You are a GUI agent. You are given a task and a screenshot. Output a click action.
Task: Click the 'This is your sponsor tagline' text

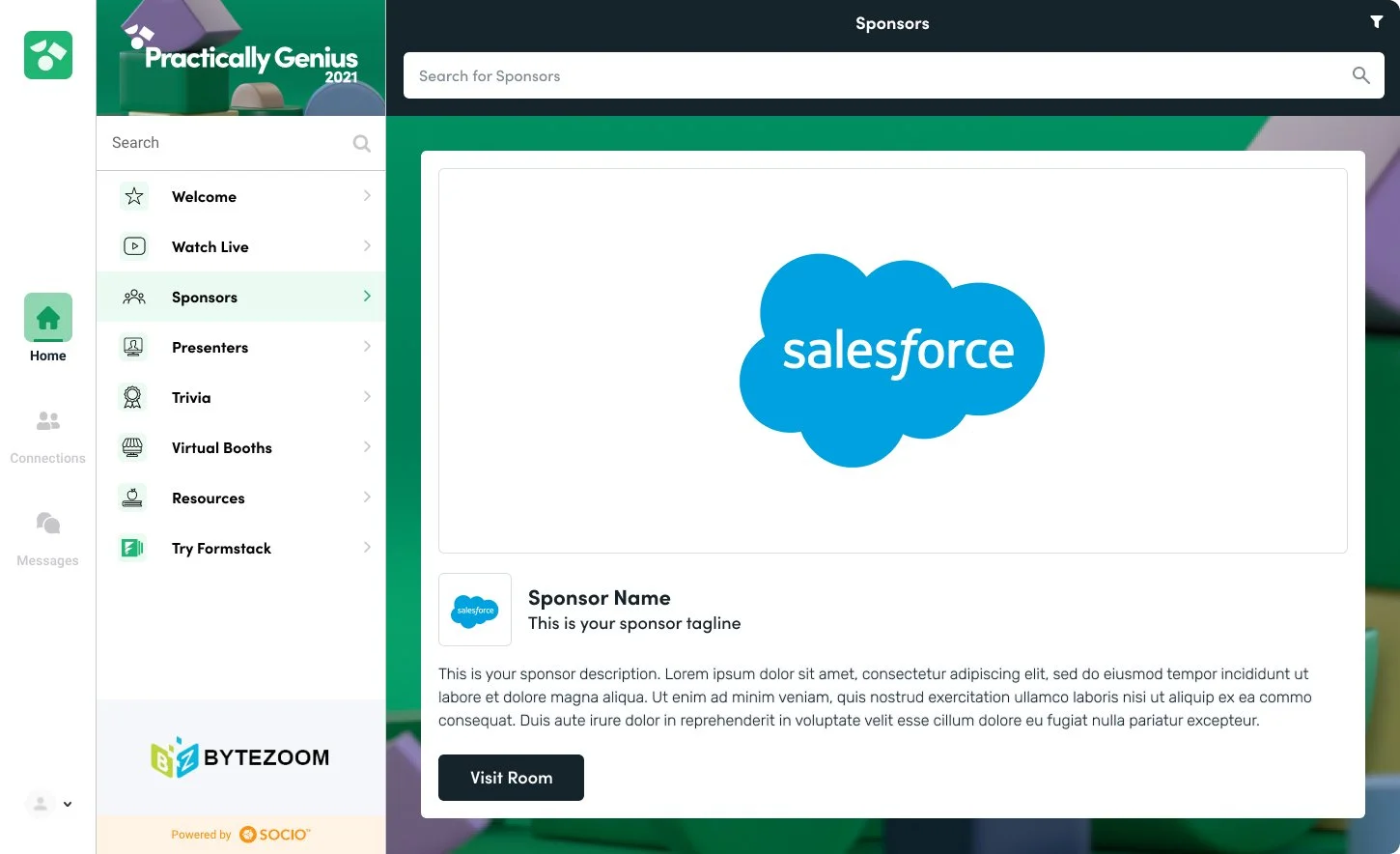pos(634,624)
